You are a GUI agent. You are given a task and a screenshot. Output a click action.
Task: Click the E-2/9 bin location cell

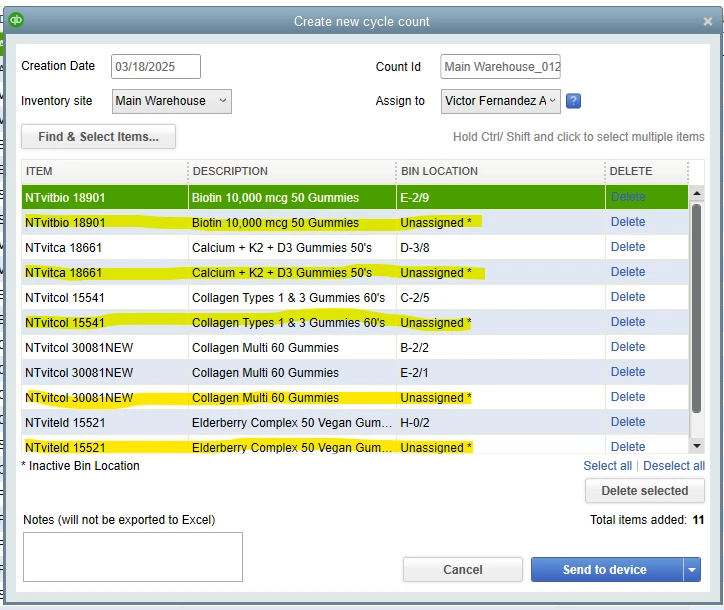501,198
